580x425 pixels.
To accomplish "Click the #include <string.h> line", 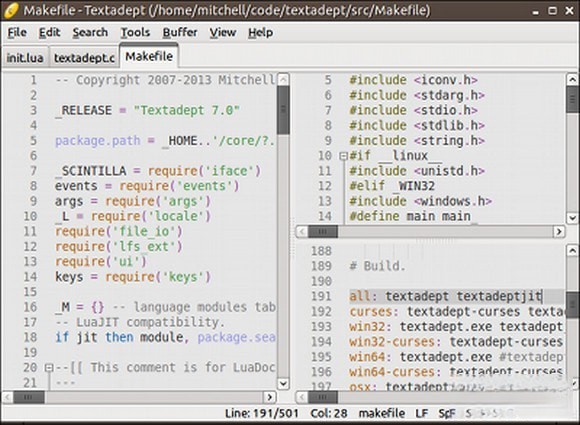I will pyautogui.click(x=417, y=141).
